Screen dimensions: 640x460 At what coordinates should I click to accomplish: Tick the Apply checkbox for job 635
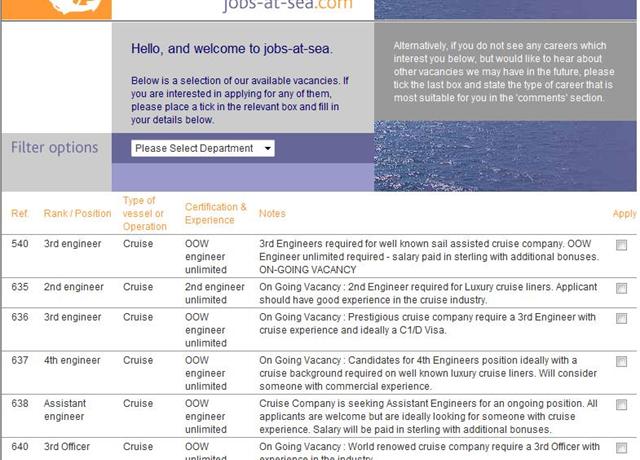coord(621,288)
